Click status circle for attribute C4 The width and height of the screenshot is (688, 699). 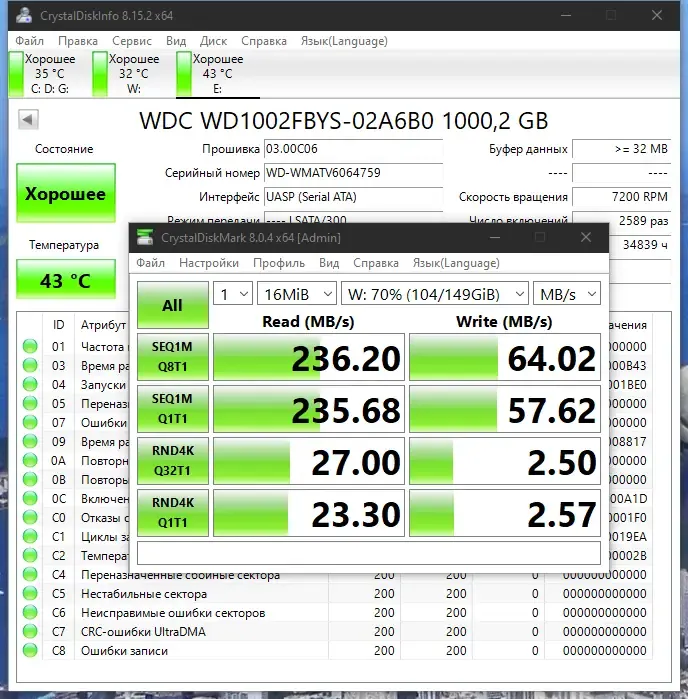(30, 574)
